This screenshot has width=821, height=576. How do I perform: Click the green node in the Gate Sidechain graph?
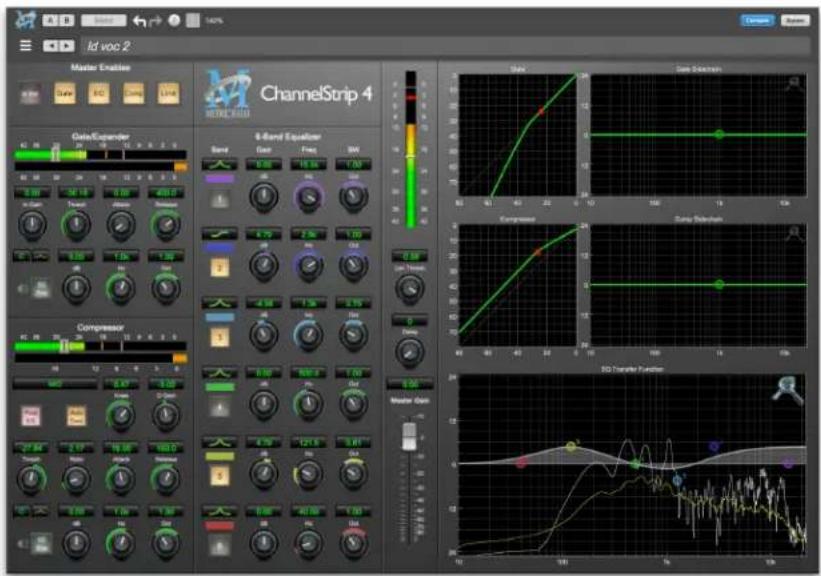point(719,135)
